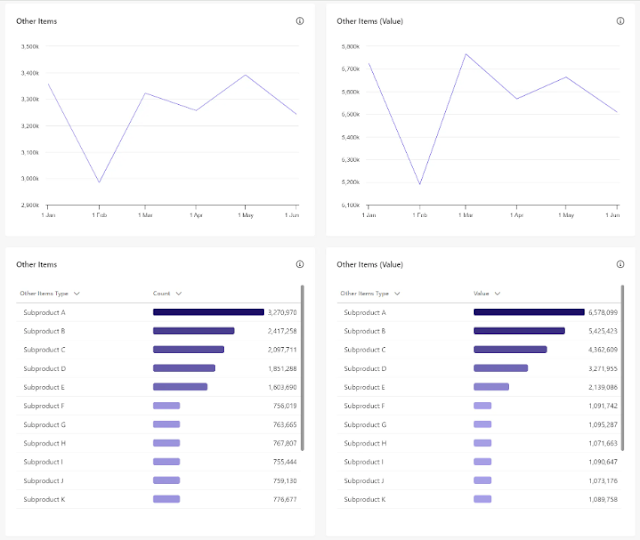This screenshot has width=640, height=540.
Task: Click the count value 2,417,258
Action: click(x=282, y=331)
